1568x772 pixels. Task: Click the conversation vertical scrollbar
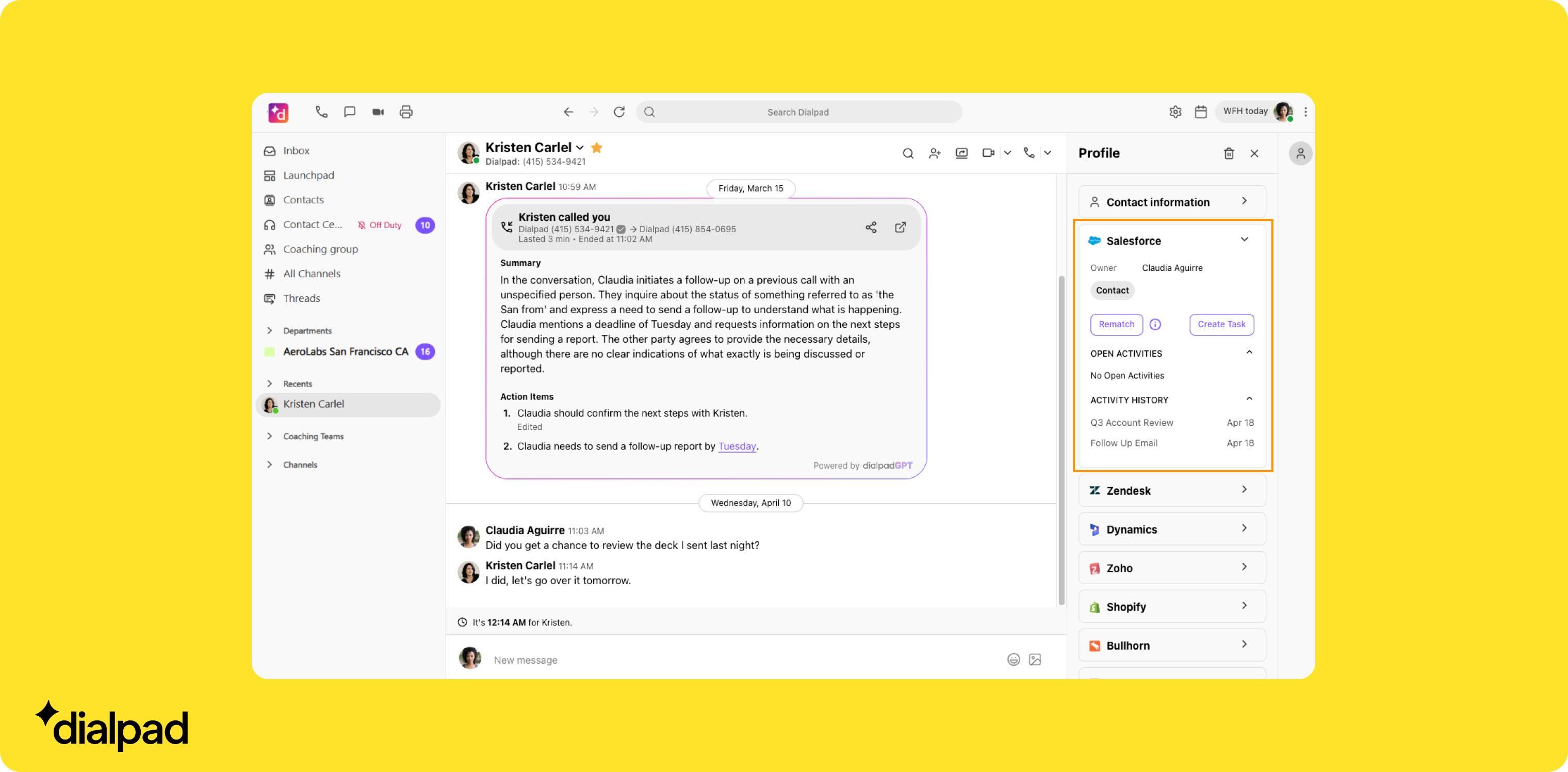click(1061, 438)
